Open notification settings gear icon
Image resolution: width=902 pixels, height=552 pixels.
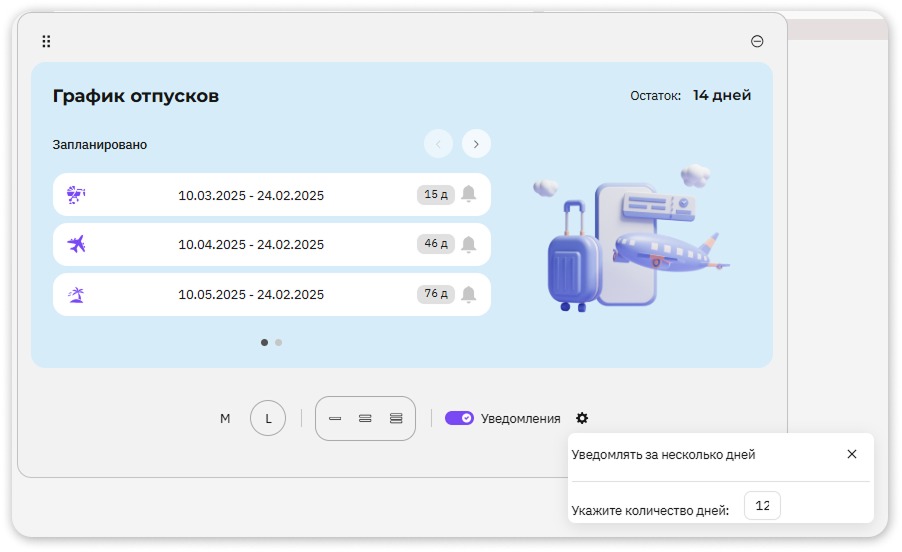click(582, 418)
